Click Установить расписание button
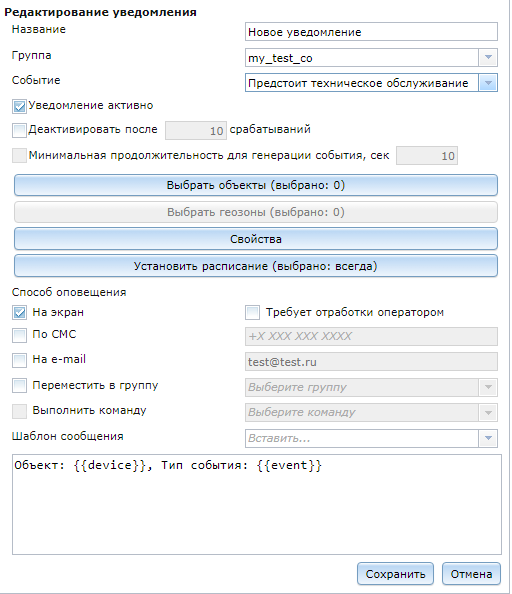This screenshot has width=512, height=594. coord(256,266)
